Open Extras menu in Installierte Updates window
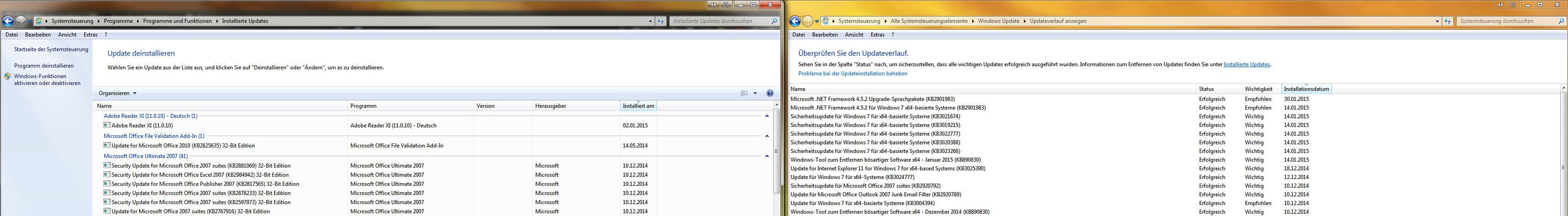The height and width of the screenshot is (216, 1568). coord(91,35)
